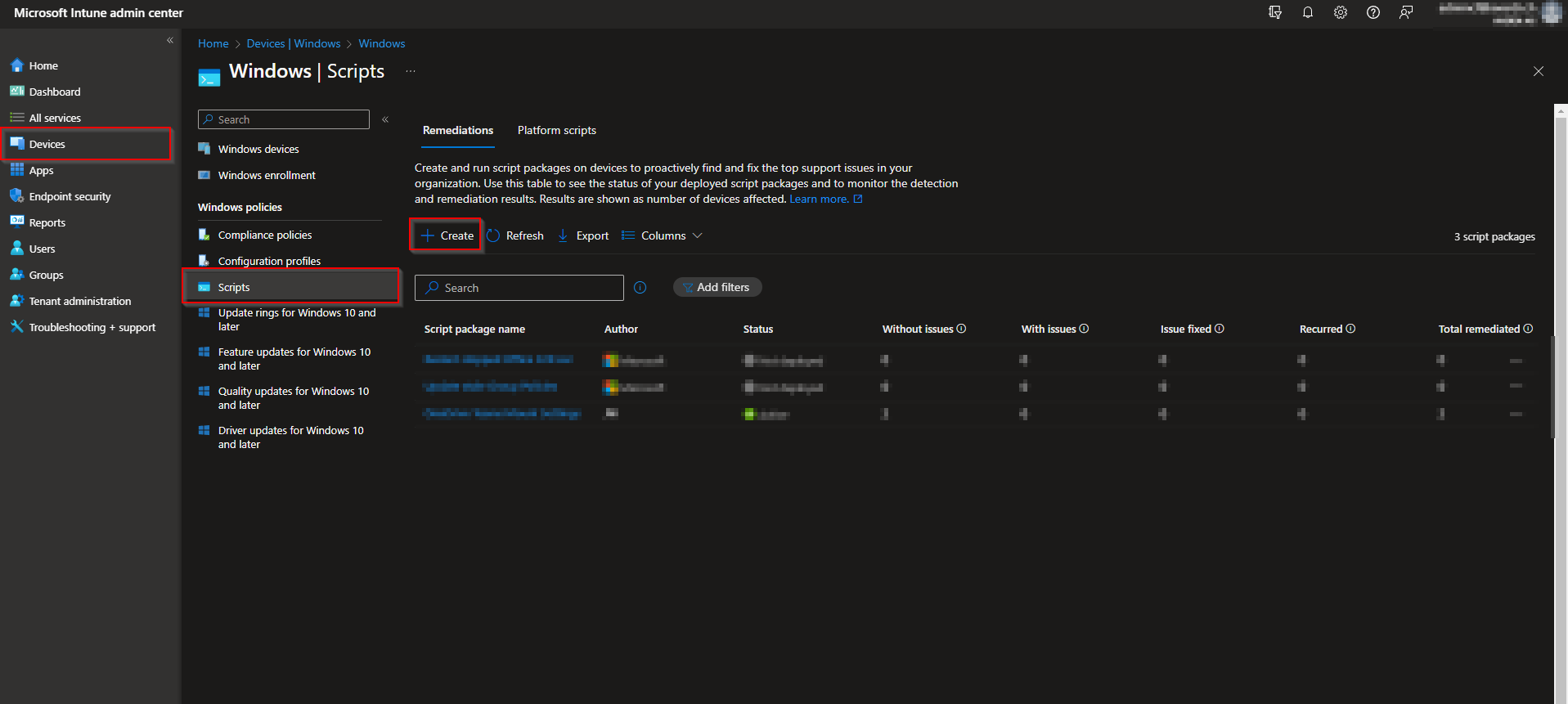Open the account profile in top bar
Screen dimensions: 1568x704
(x=1498, y=13)
